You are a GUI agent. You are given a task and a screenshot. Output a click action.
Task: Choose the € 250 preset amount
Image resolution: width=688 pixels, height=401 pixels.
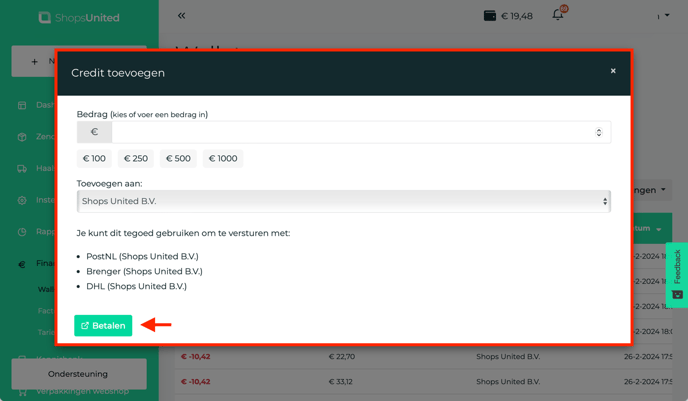pos(136,158)
